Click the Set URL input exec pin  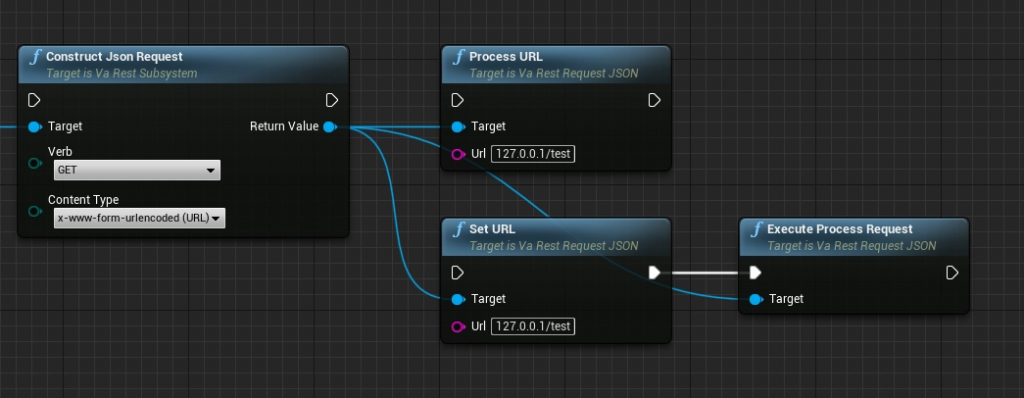[x=458, y=273]
